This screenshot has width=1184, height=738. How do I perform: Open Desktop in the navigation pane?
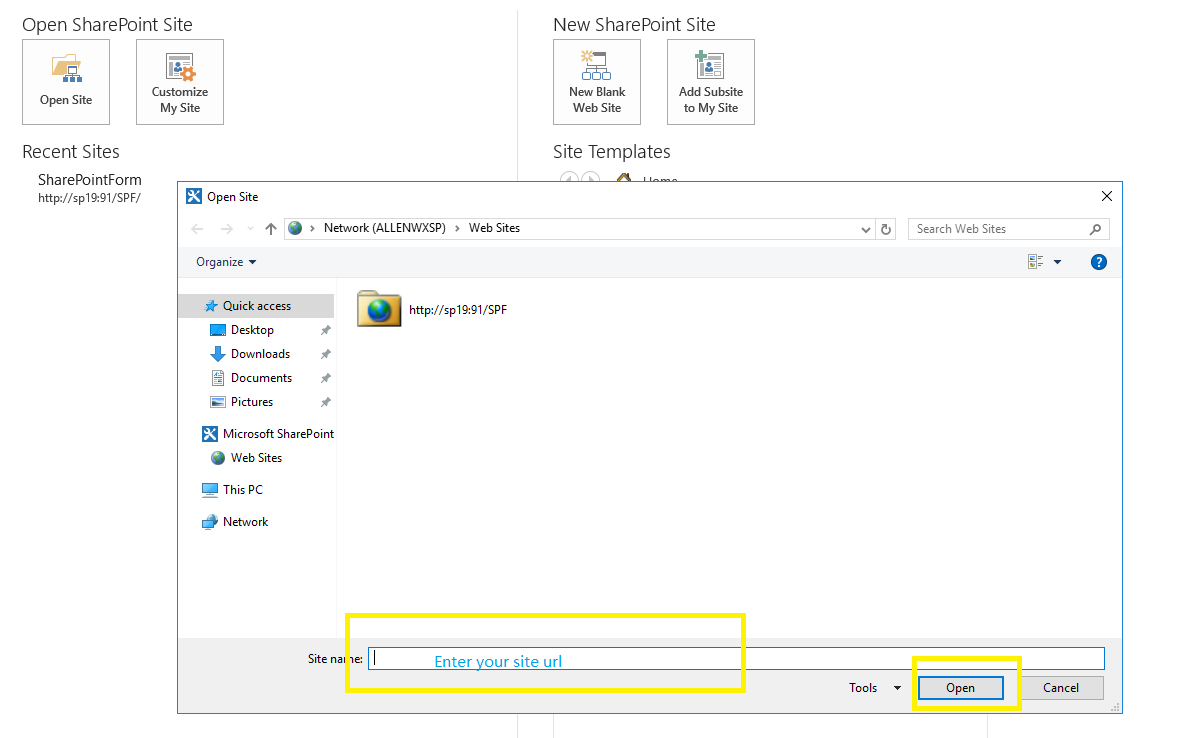coord(252,330)
